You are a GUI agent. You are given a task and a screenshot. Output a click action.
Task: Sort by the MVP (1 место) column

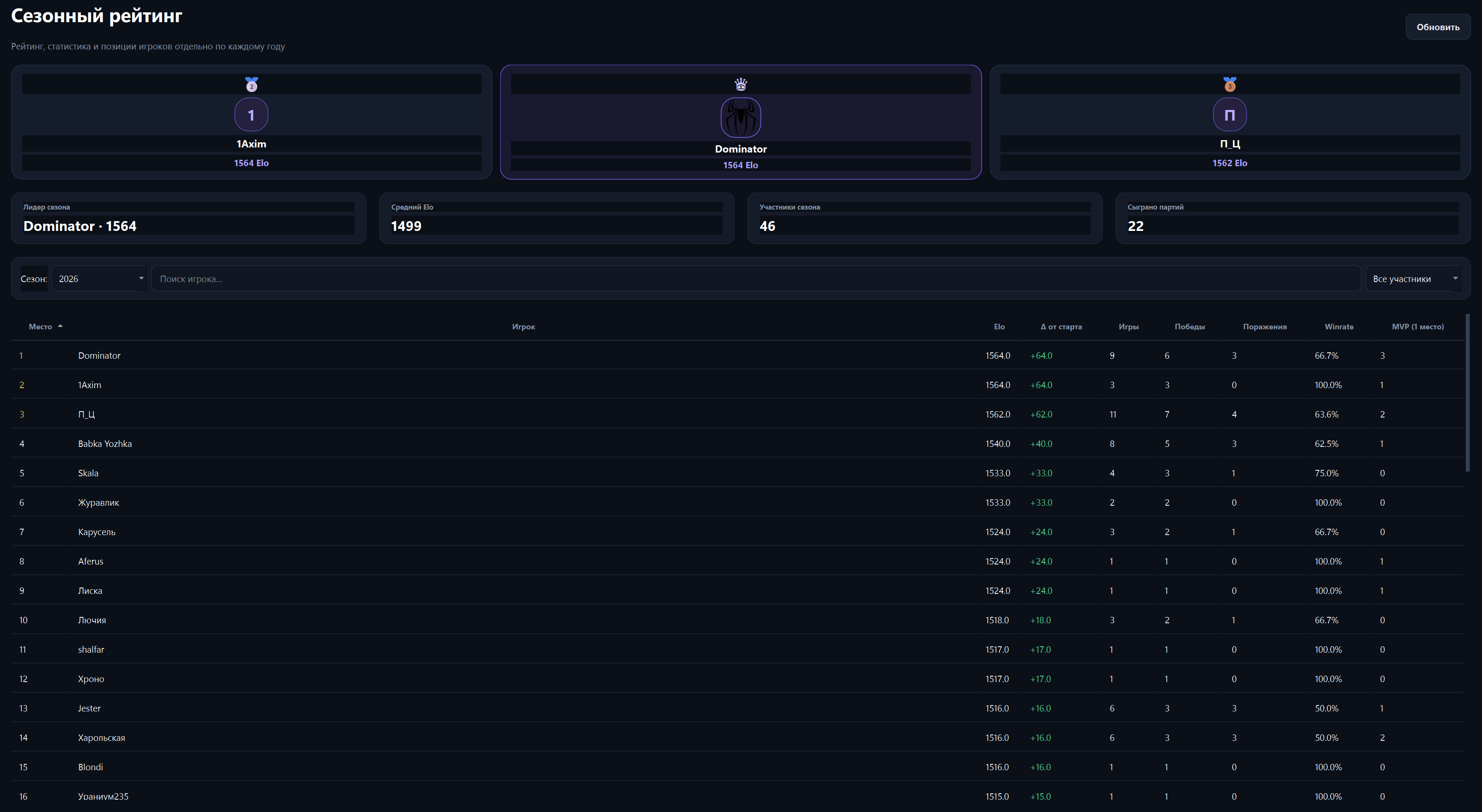coord(1418,327)
